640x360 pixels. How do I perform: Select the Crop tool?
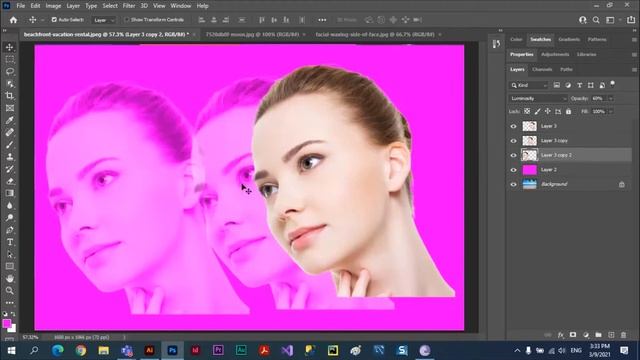9,96
